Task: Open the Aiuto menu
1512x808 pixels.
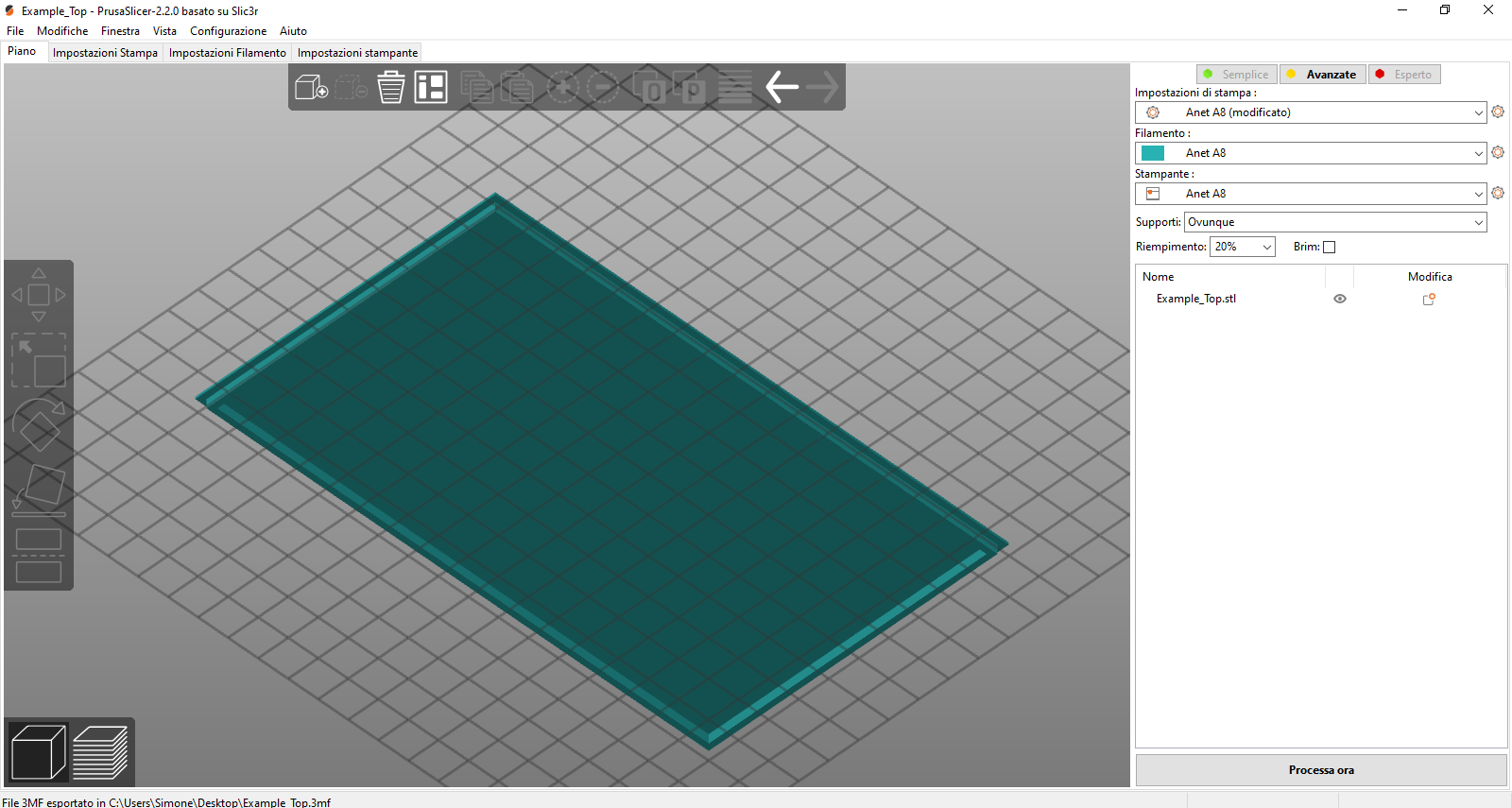Action: (293, 31)
